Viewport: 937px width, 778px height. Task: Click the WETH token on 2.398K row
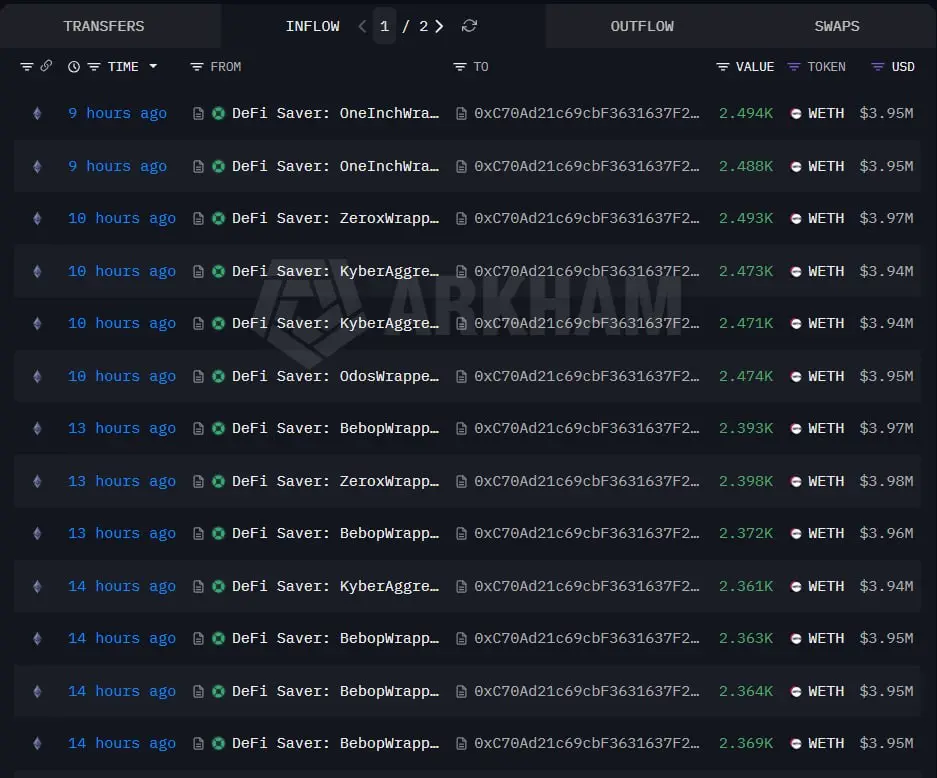[826, 481]
